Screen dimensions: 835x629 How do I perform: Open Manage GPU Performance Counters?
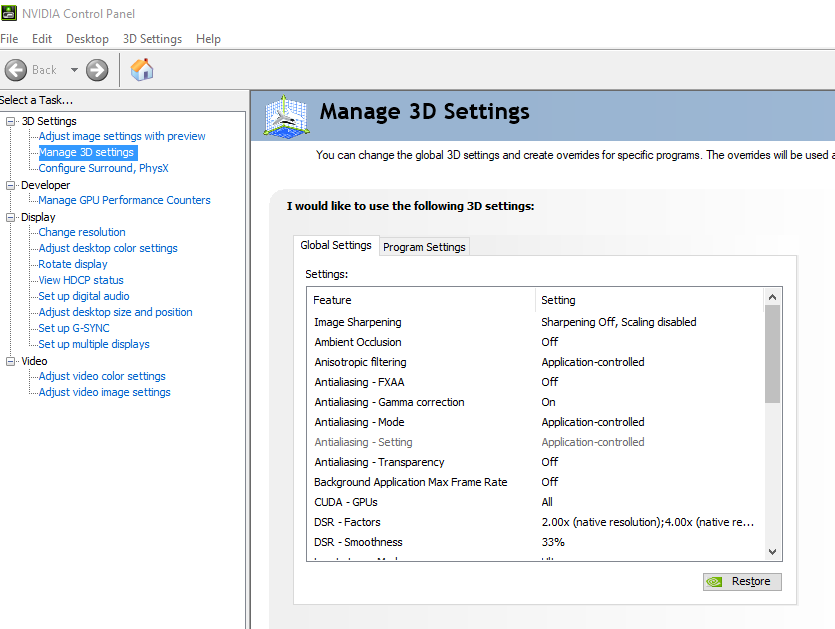(124, 200)
